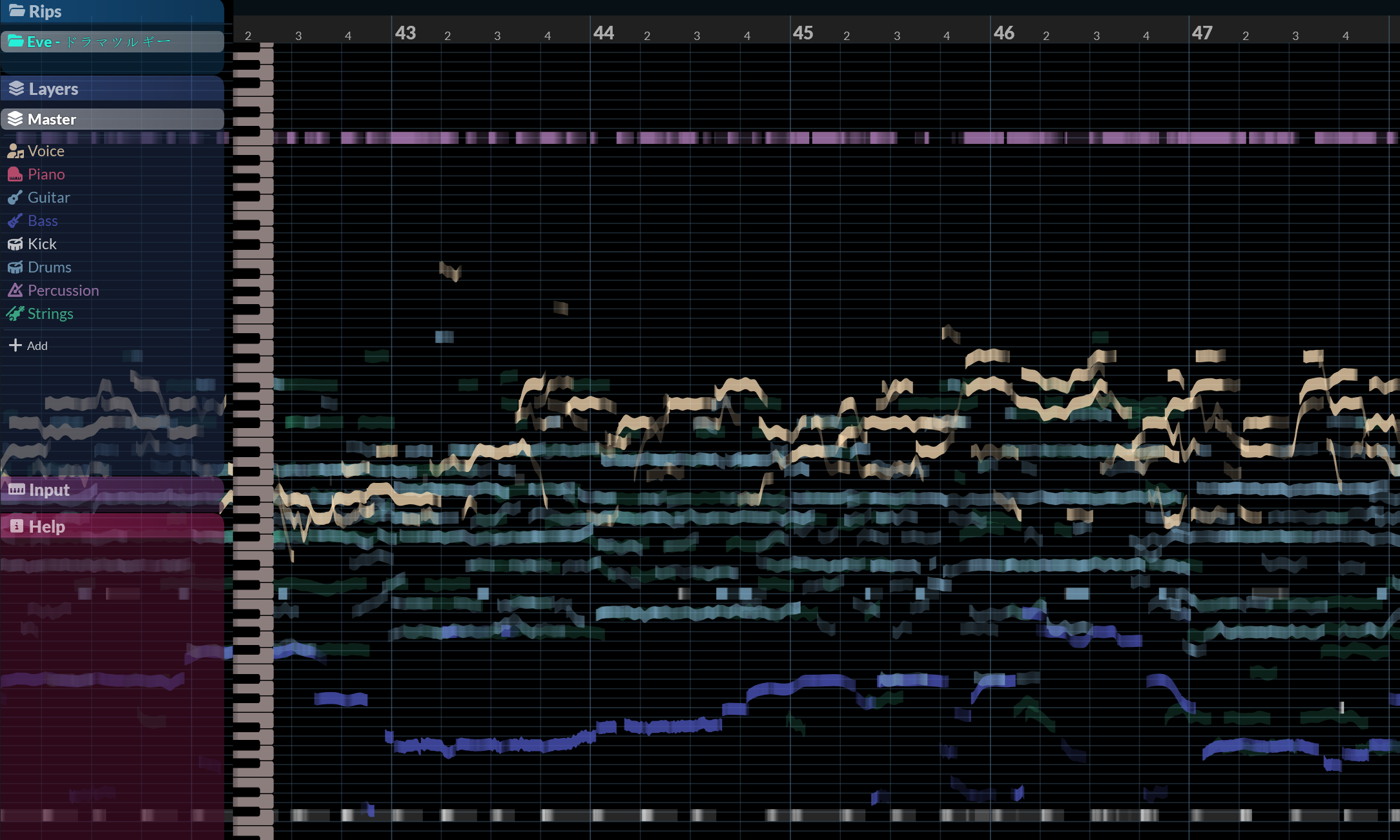Toggle the Percussion layer label
Viewport: 1400px width, 840px height.
pos(63,291)
